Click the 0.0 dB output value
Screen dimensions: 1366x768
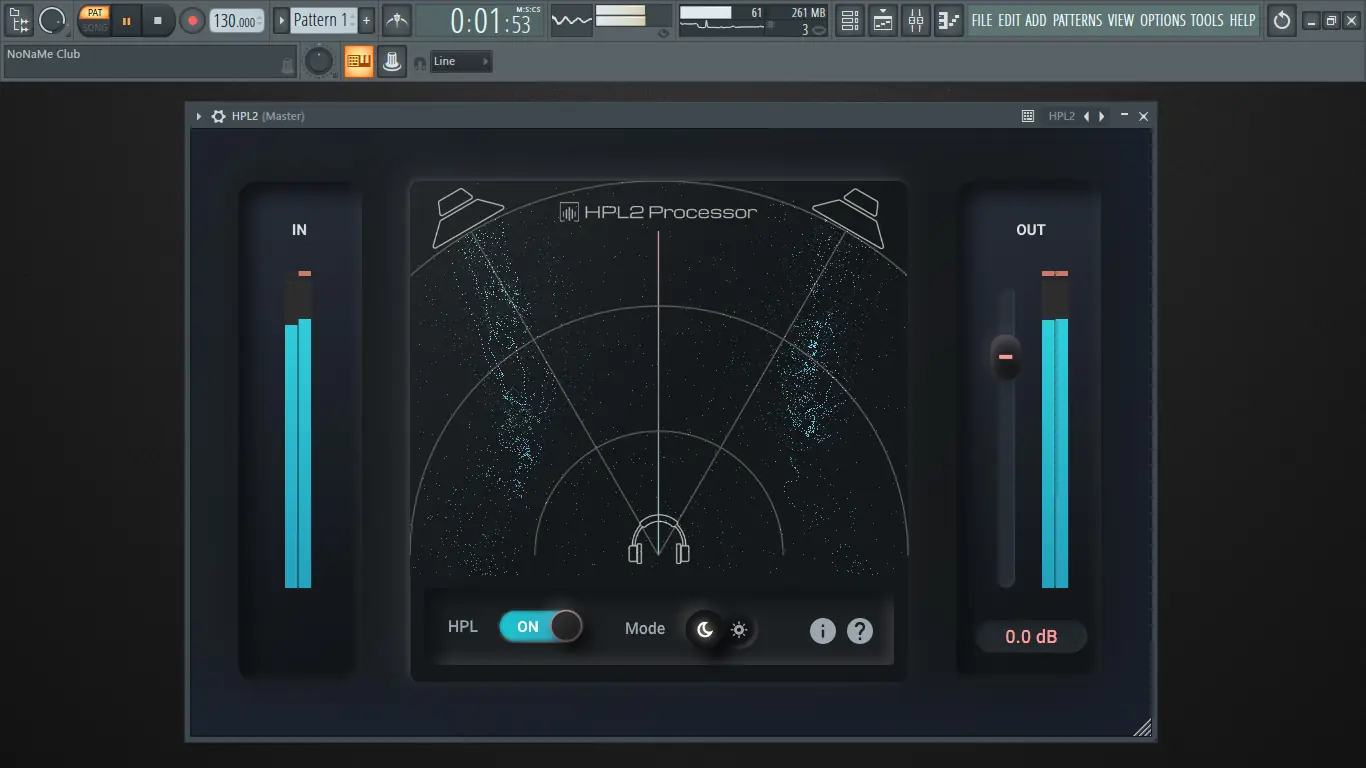point(1031,637)
